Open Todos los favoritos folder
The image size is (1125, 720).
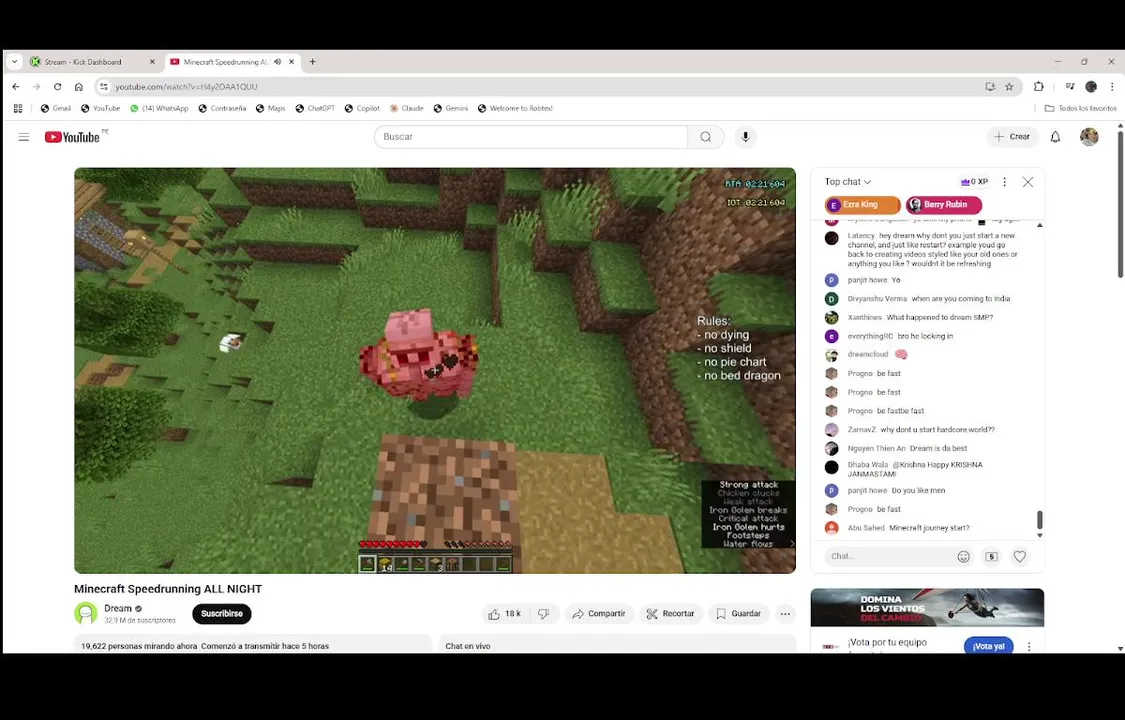(1081, 108)
